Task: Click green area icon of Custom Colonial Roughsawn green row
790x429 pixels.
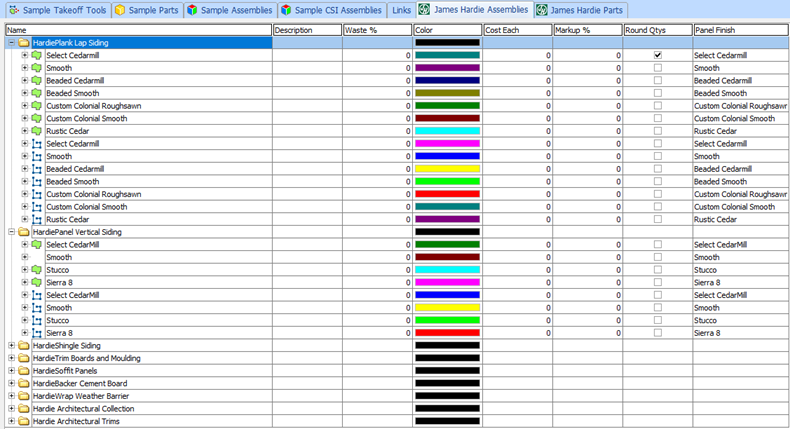Action: [36, 106]
